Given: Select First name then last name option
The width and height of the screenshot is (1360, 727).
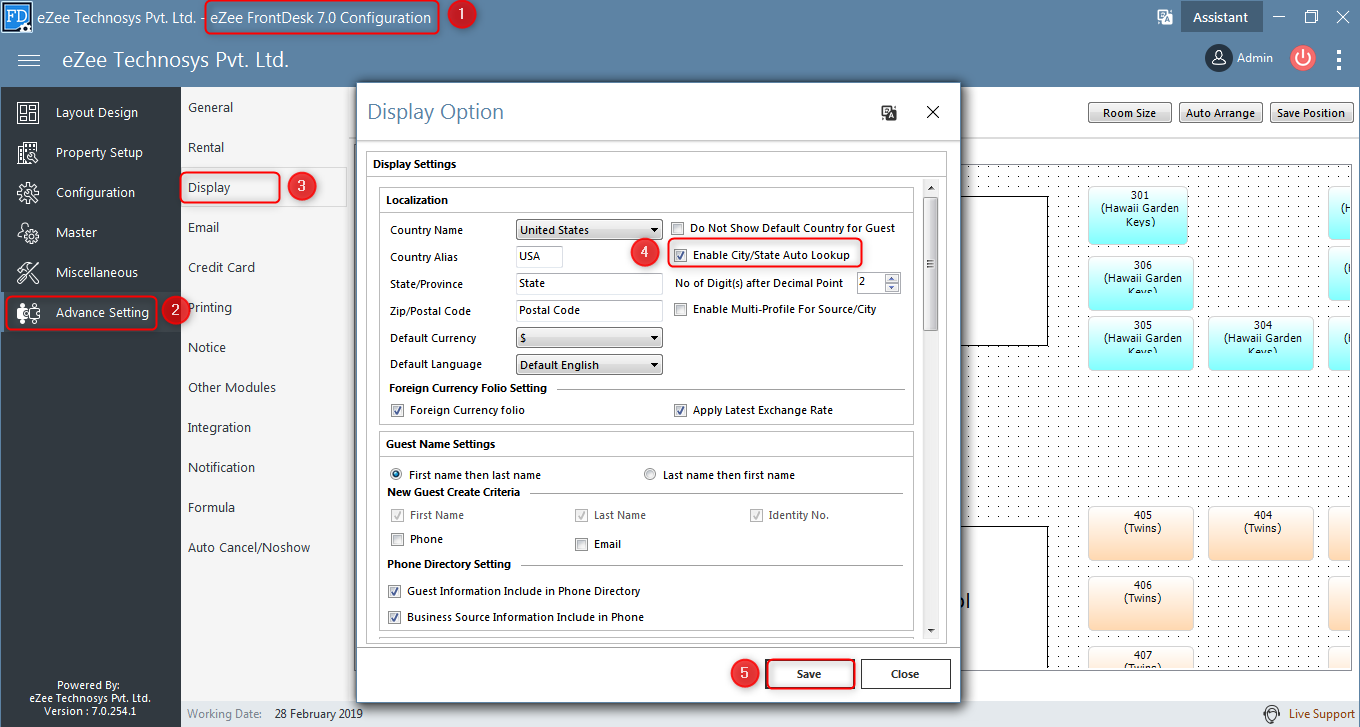Looking at the screenshot, I should [396, 474].
